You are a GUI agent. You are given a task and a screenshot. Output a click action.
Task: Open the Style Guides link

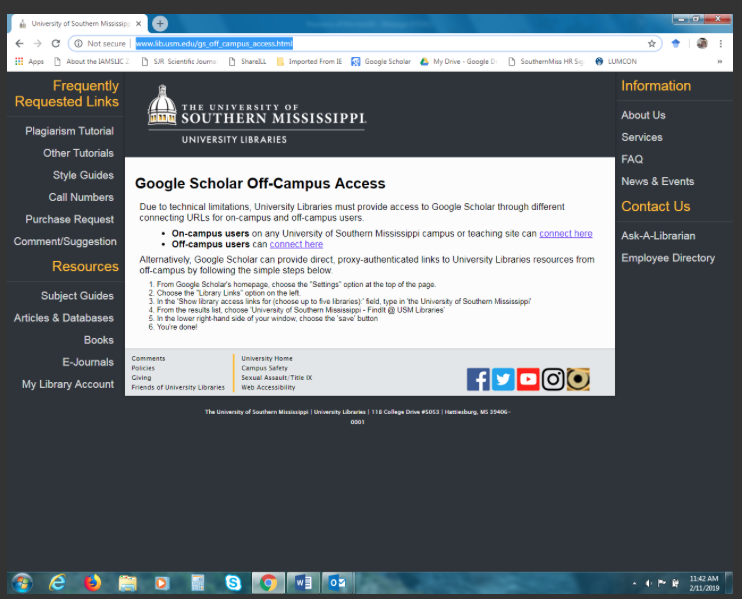83,176
